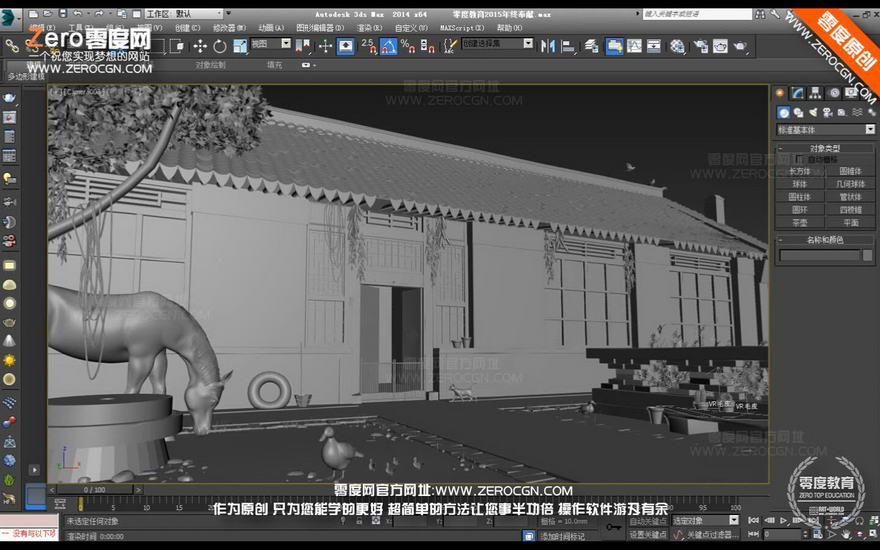The width and height of the screenshot is (880, 550).
Task: Click the Mirror tool icon
Action: tap(548, 46)
